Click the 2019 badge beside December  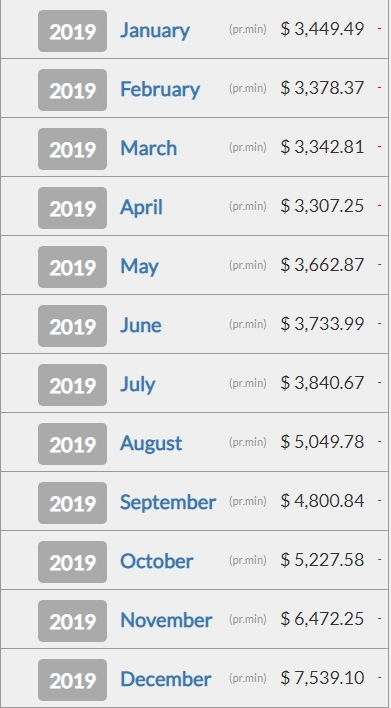click(x=72, y=680)
